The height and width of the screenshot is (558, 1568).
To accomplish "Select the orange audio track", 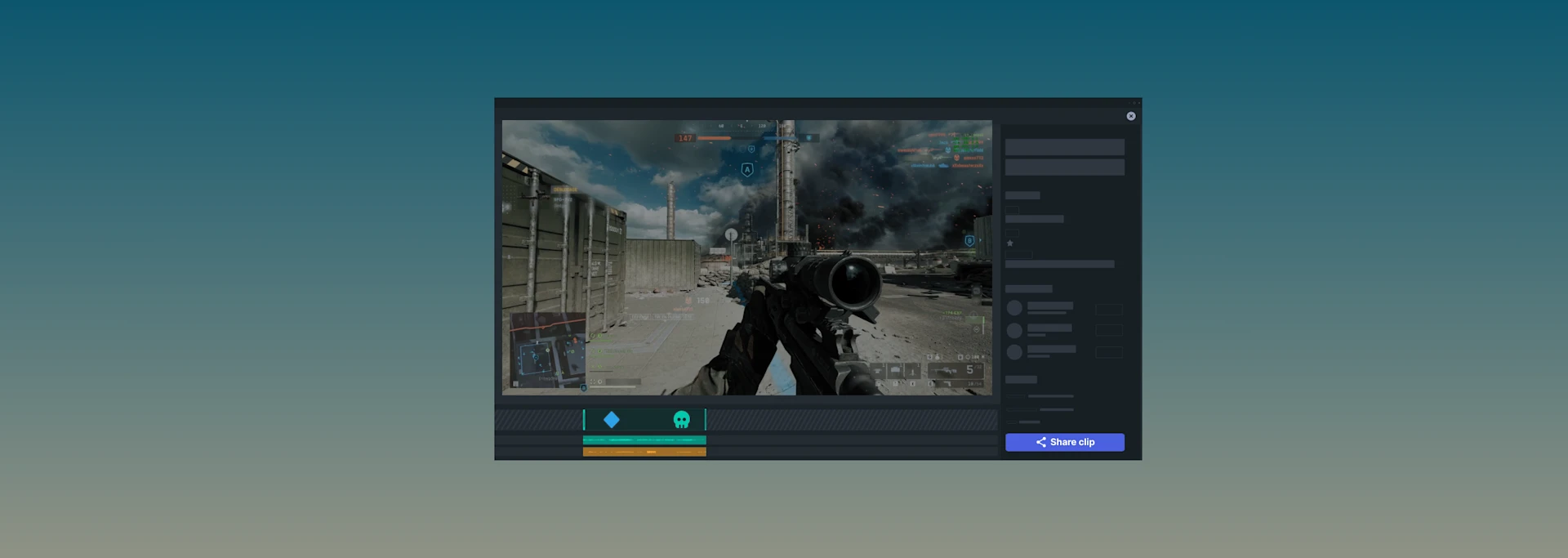I will [644, 452].
